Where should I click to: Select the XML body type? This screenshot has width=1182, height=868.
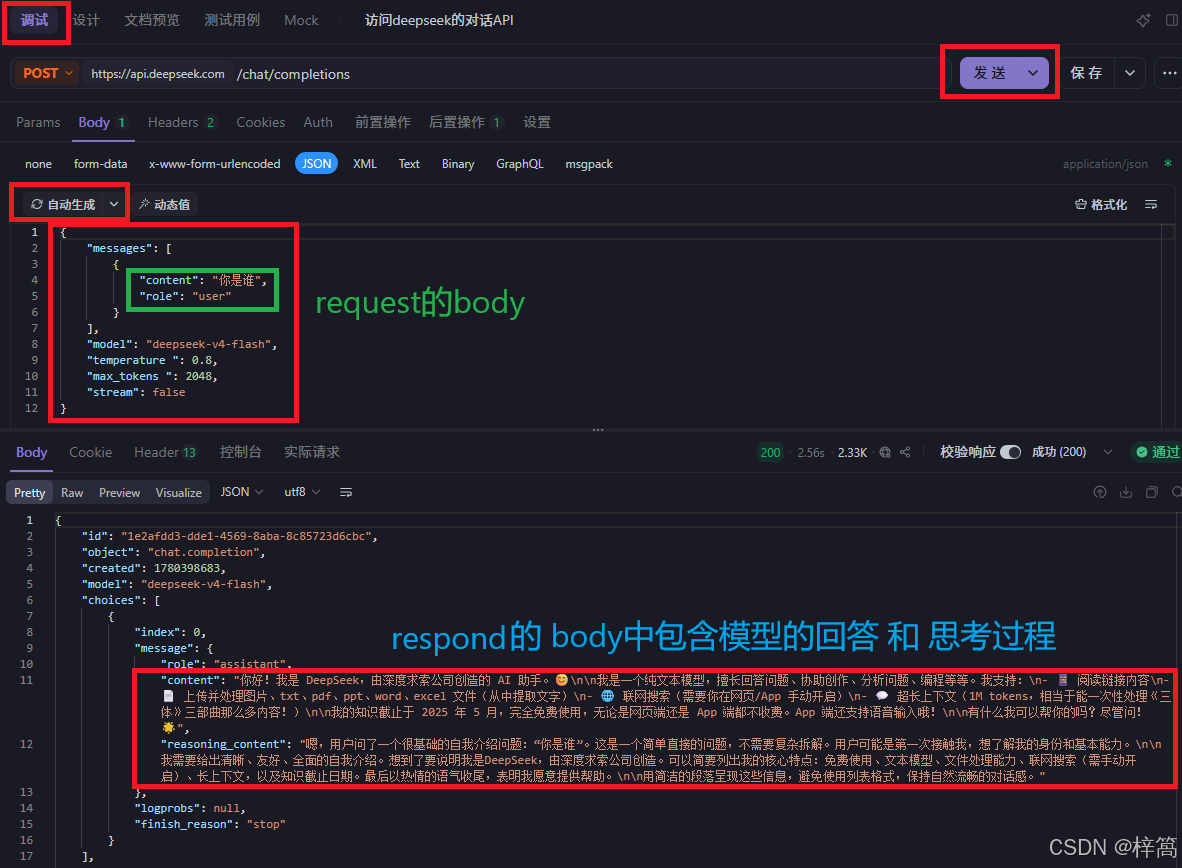[x=365, y=164]
